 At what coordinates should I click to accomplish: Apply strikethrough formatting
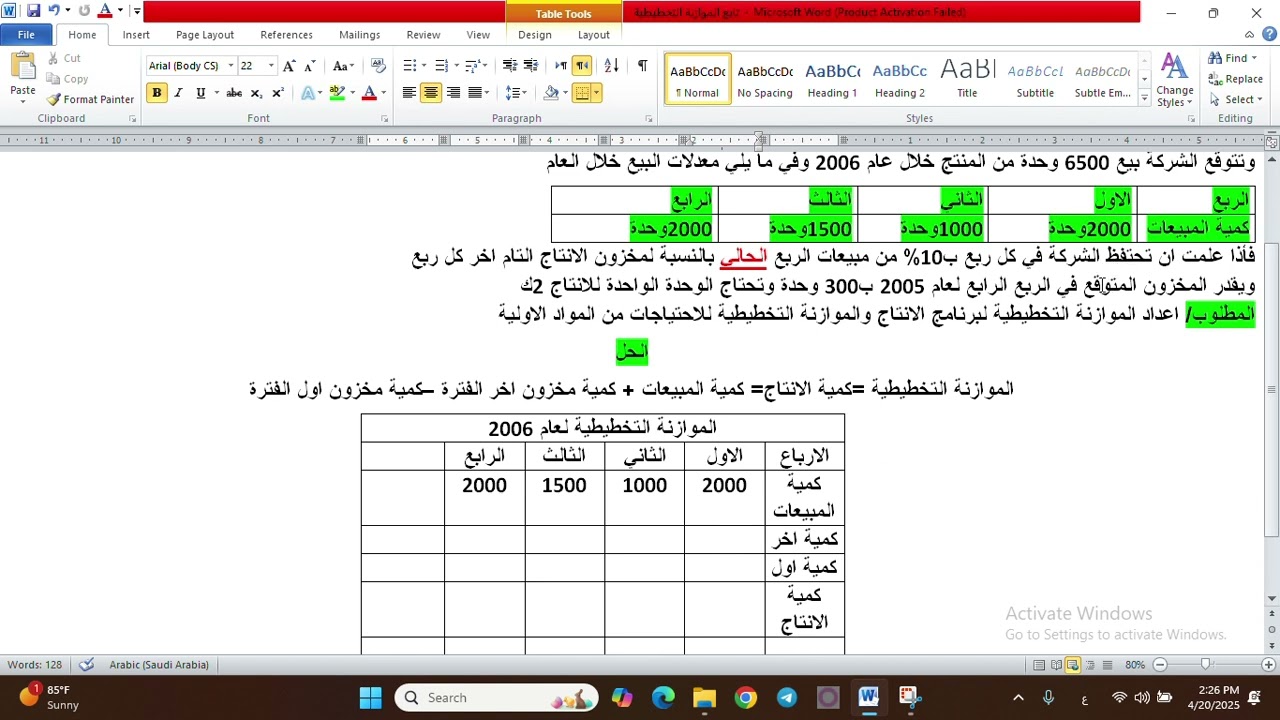(x=233, y=93)
